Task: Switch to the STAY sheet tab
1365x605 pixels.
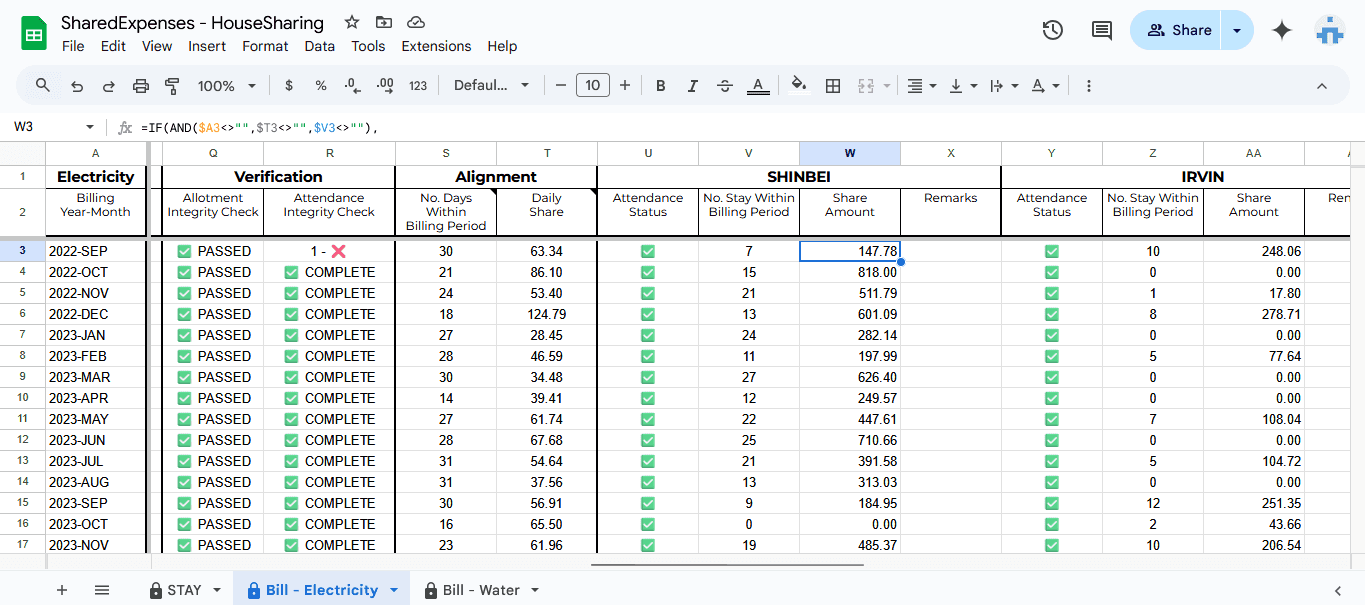Action: coord(184,590)
